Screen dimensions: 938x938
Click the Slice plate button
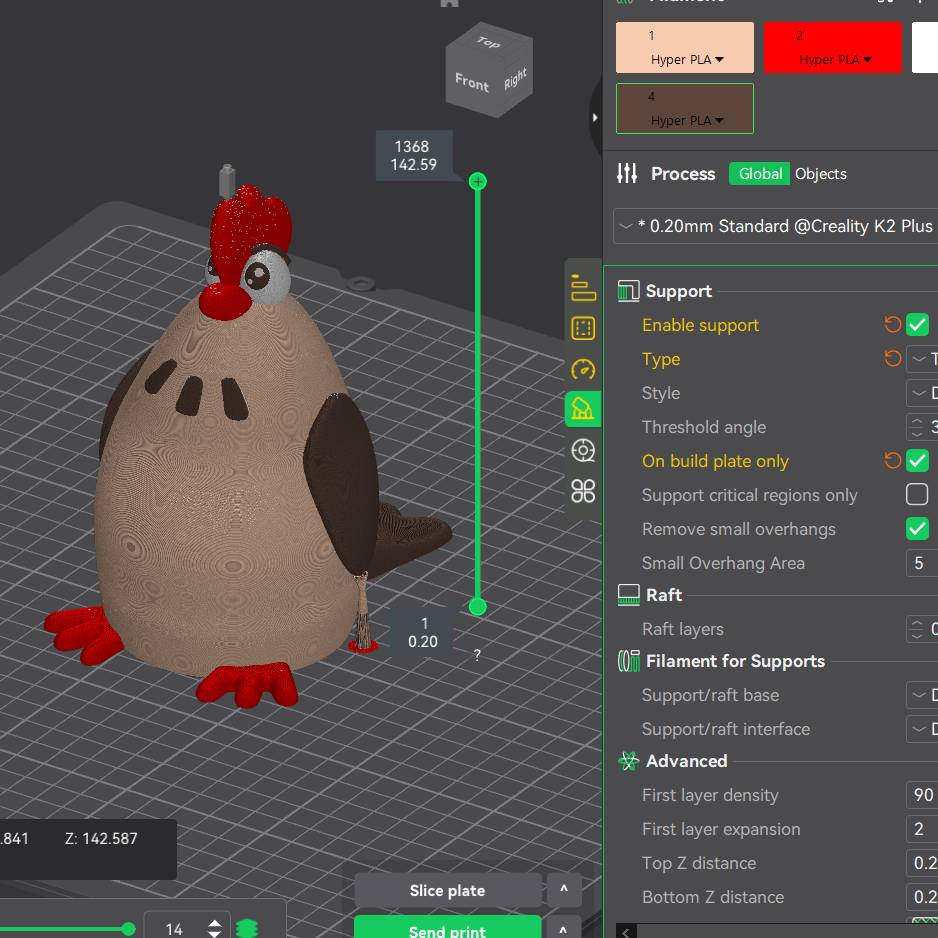tap(447, 890)
